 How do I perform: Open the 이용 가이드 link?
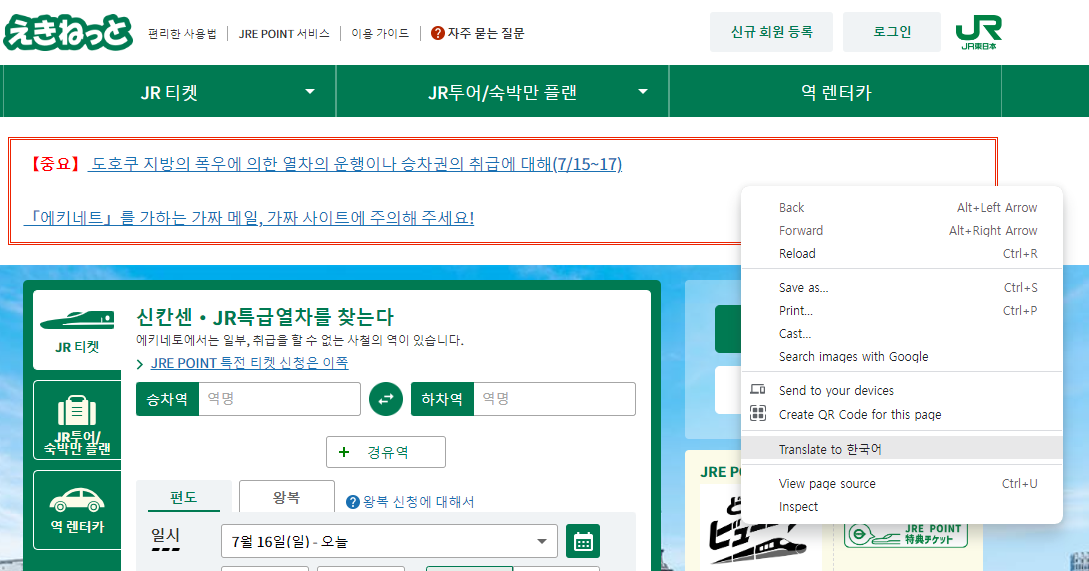coord(380,33)
